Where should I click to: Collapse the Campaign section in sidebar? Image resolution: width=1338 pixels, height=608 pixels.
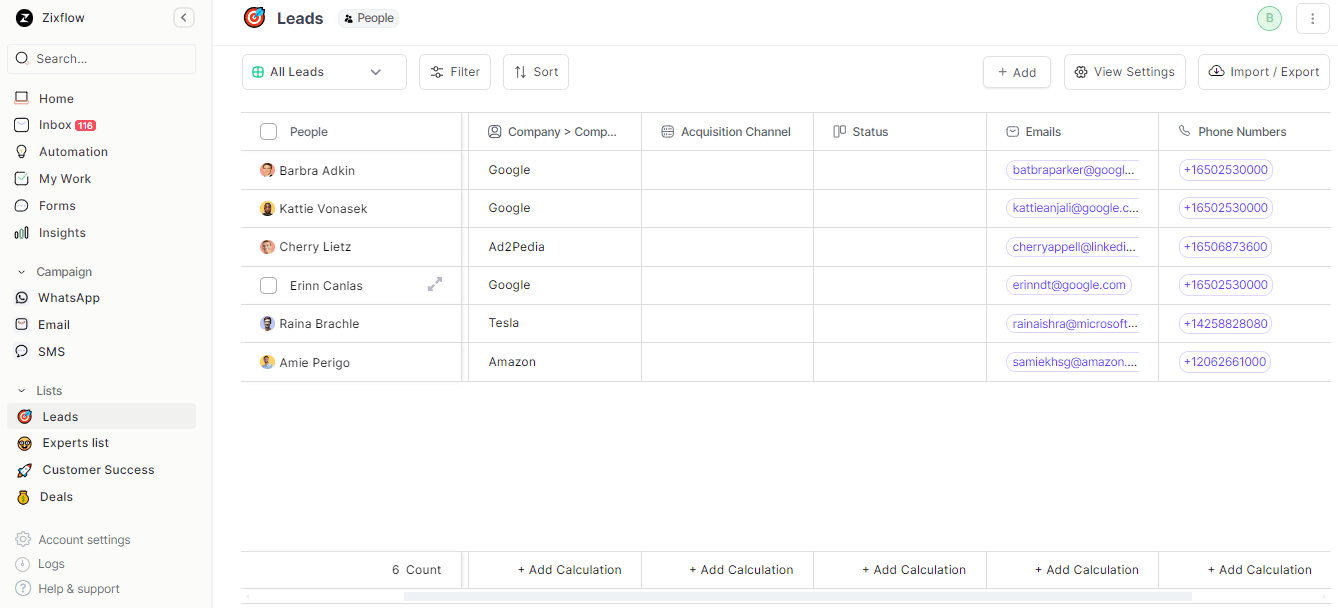pos(22,272)
